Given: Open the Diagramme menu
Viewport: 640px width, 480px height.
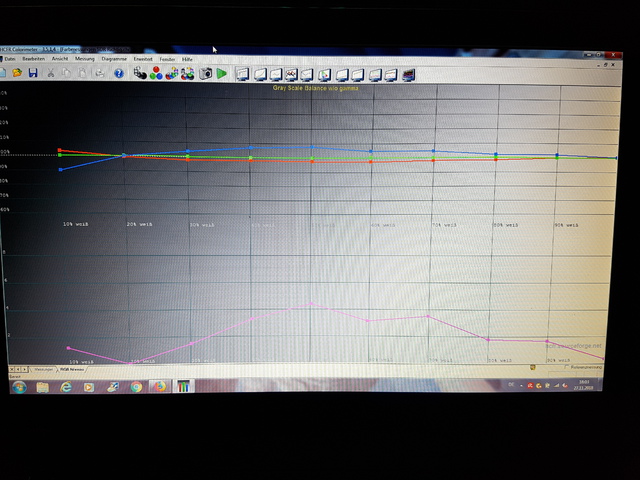Looking at the screenshot, I should click(114, 59).
